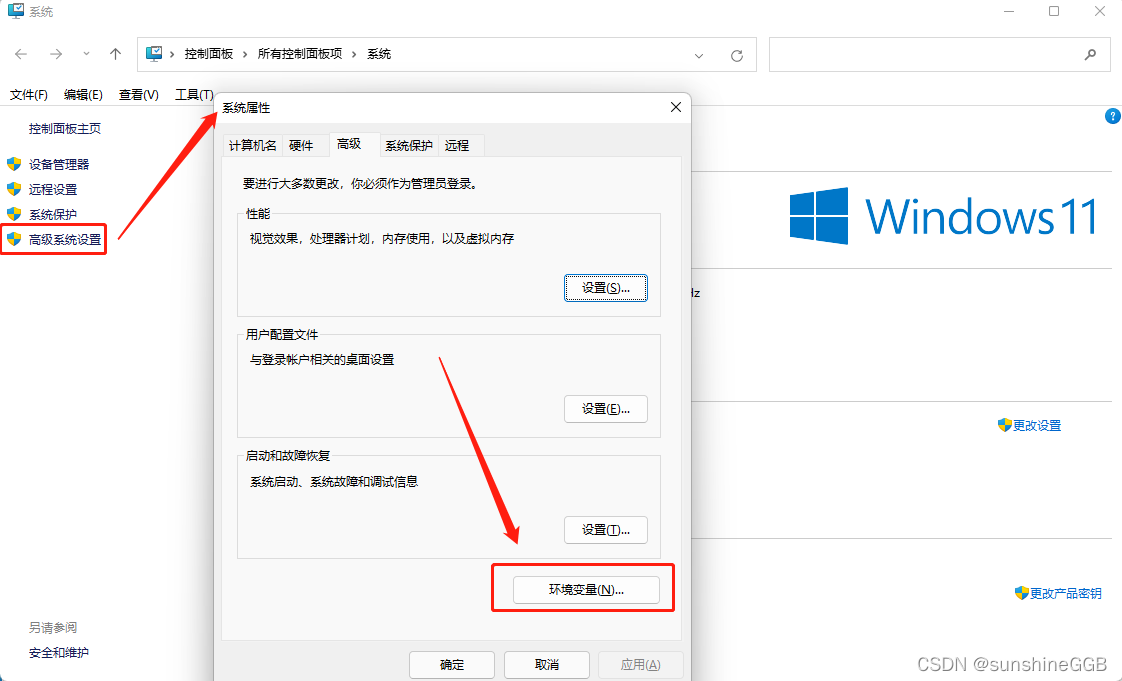Open address bar history dropdown
This screenshot has height=681, width=1122.
click(x=699, y=55)
